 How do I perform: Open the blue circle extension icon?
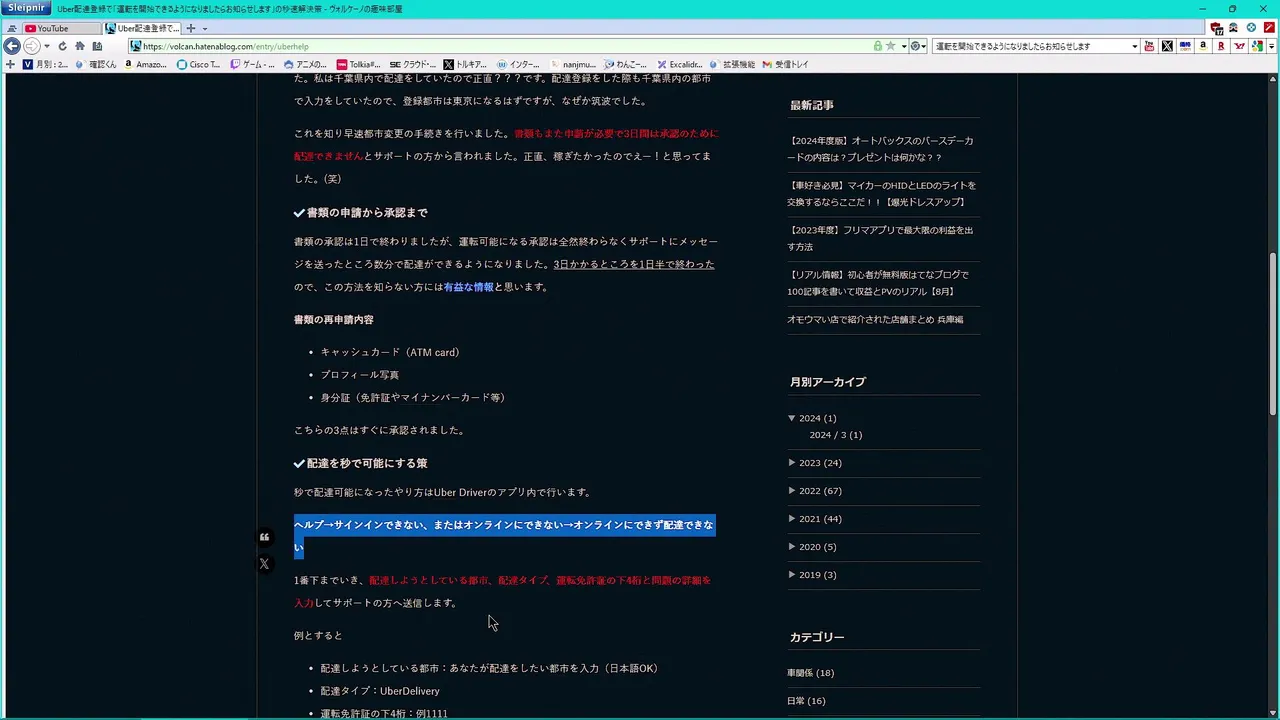[x=1251, y=28]
